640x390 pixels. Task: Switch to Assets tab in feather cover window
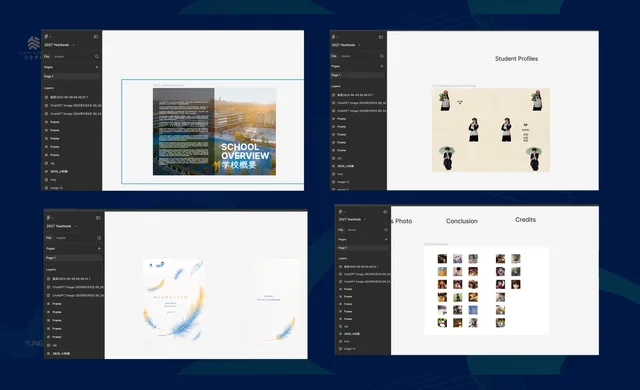click(61, 238)
